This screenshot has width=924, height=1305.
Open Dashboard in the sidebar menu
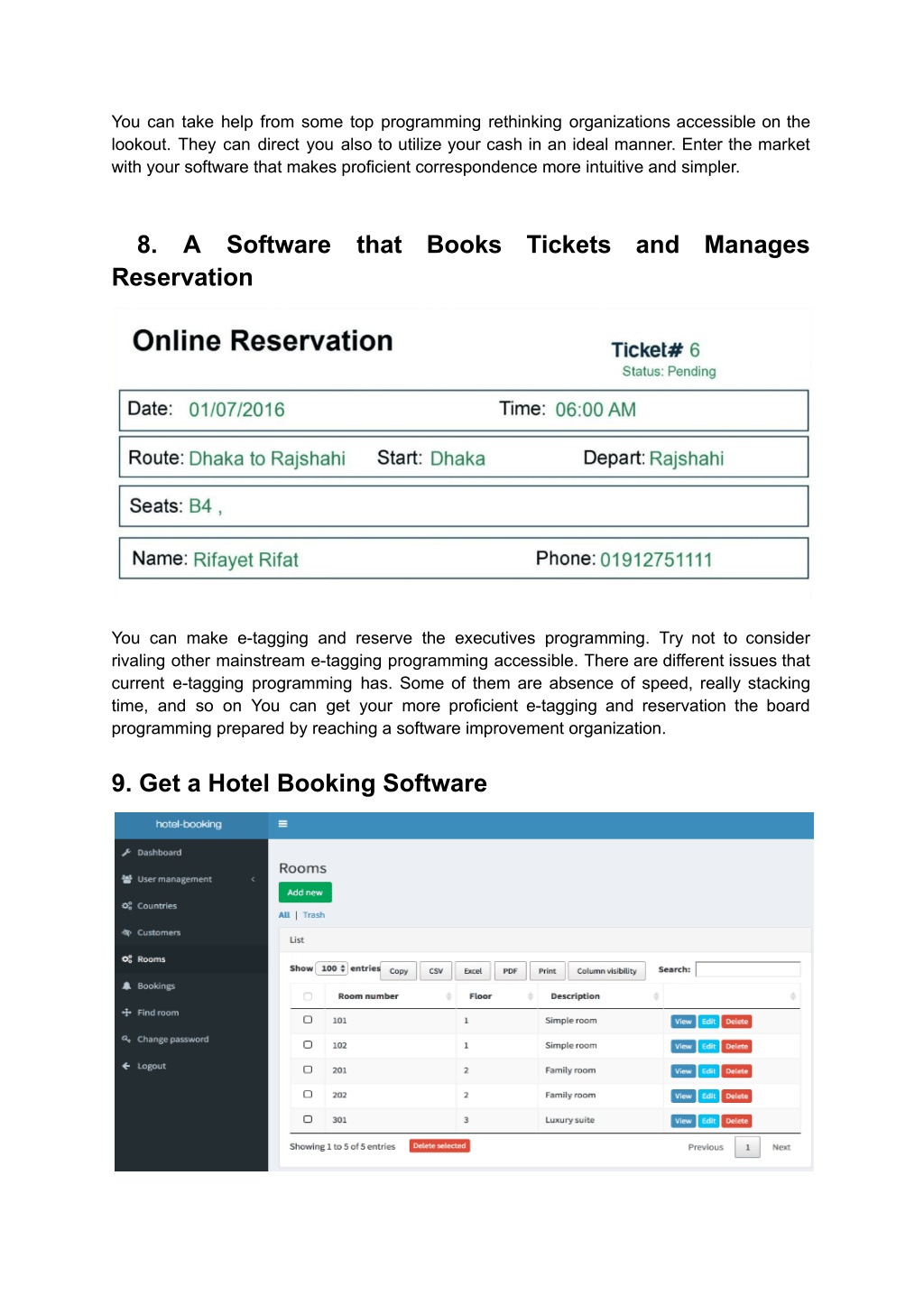(159, 852)
